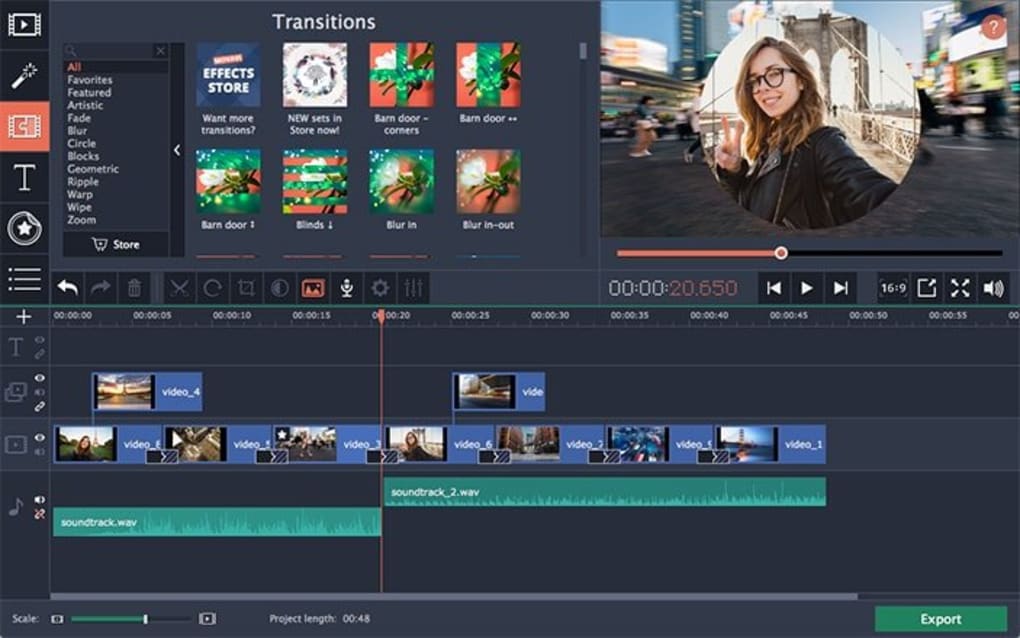The width and height of the screenshot is (1020, 638).
Task: Rotate the clip using the rotate icon
Action: 214,288
